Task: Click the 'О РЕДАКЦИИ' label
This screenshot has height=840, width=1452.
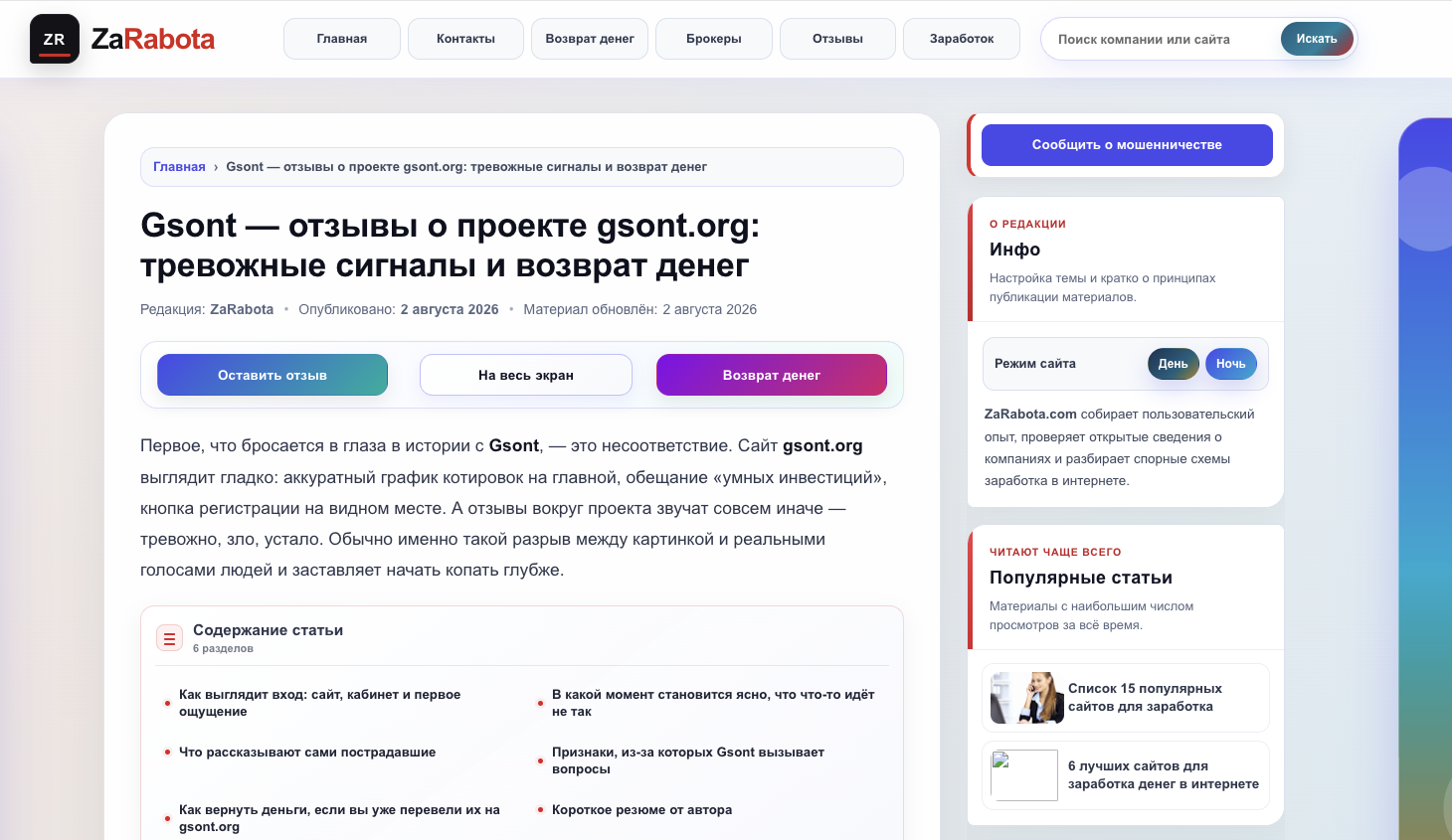Action: (x=1027, y=224)
